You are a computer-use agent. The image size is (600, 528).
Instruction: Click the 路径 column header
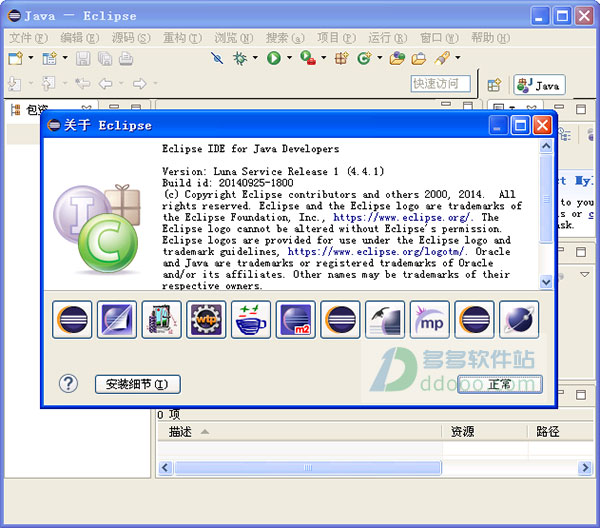(561, 432)
